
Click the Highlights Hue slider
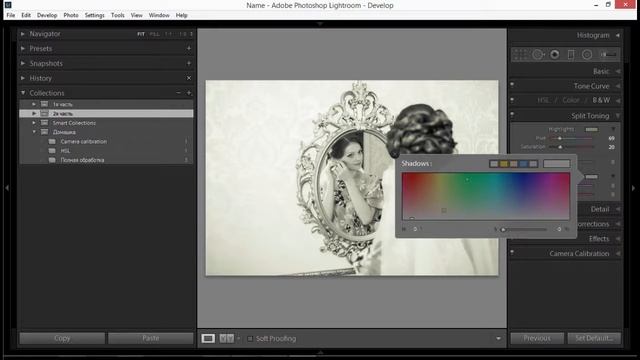[571, 138]
